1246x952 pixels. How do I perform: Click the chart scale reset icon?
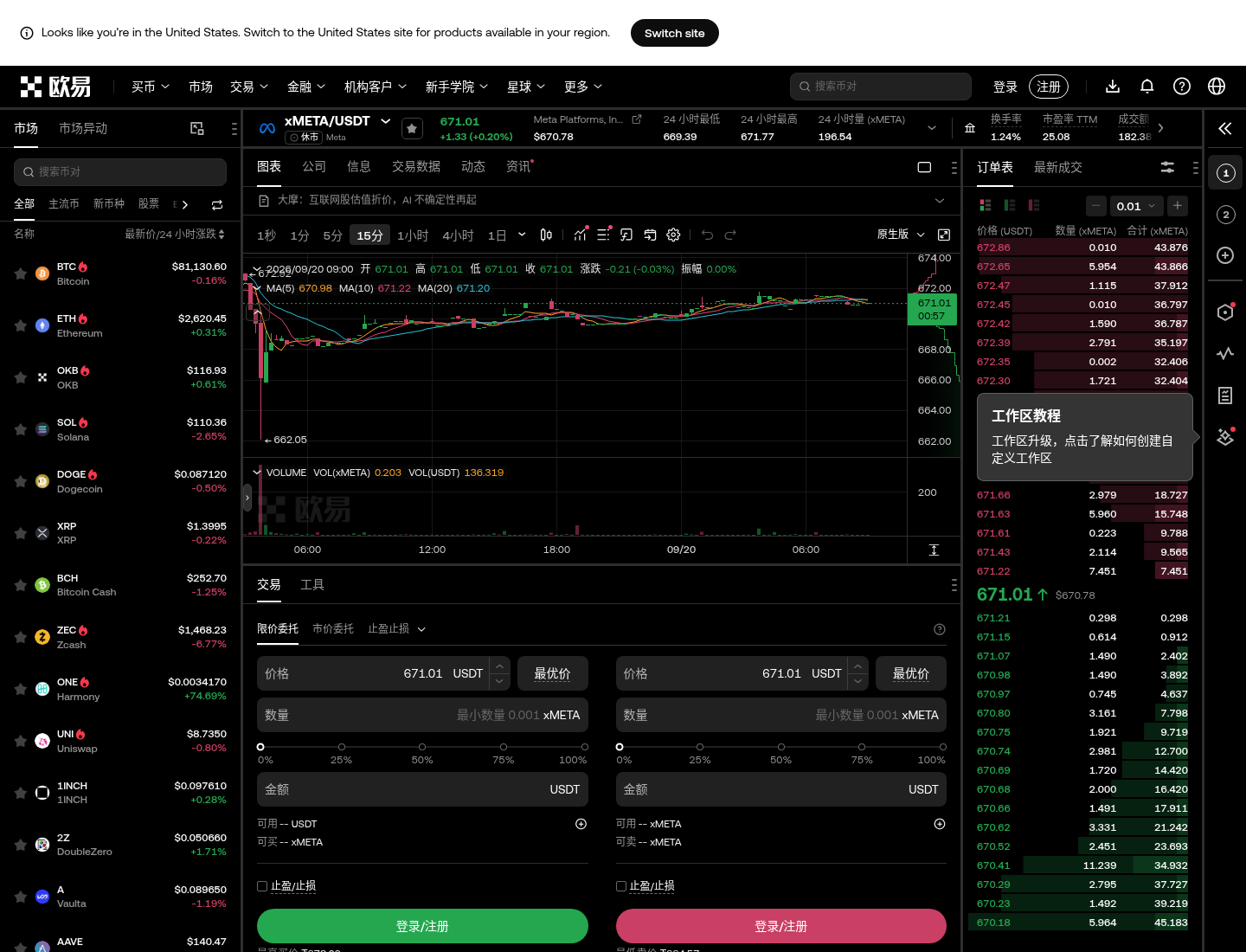(x=934, y=550)
